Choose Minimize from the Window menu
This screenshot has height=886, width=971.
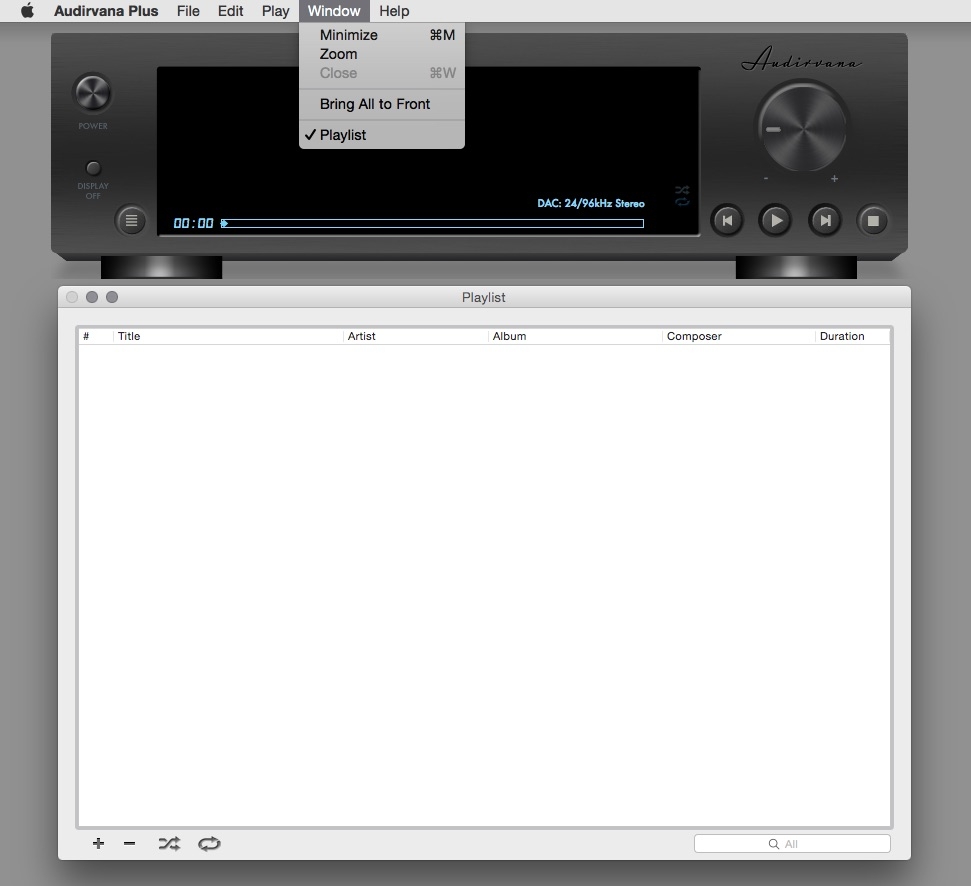(x=381, y=35)
